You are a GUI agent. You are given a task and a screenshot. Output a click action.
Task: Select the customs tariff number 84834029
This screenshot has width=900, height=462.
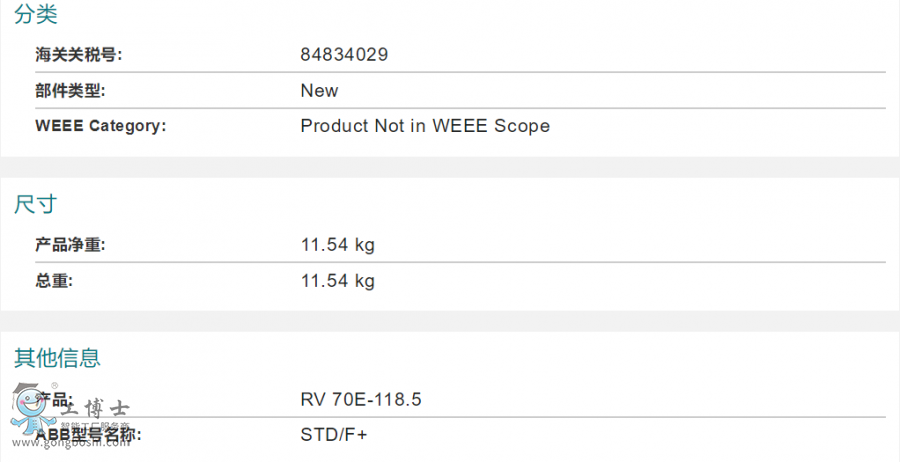pos(344,55)
